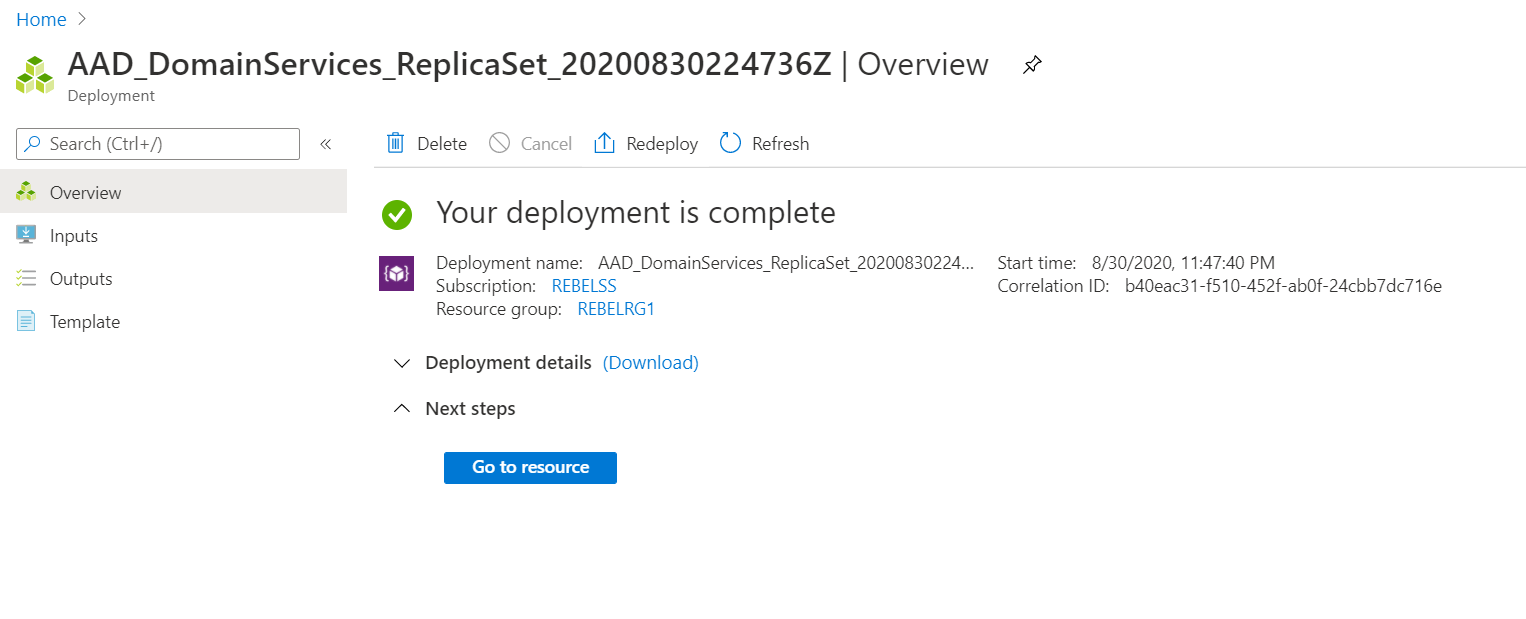
Task: Expand Deployment details chevron
Action: (402, 363)
